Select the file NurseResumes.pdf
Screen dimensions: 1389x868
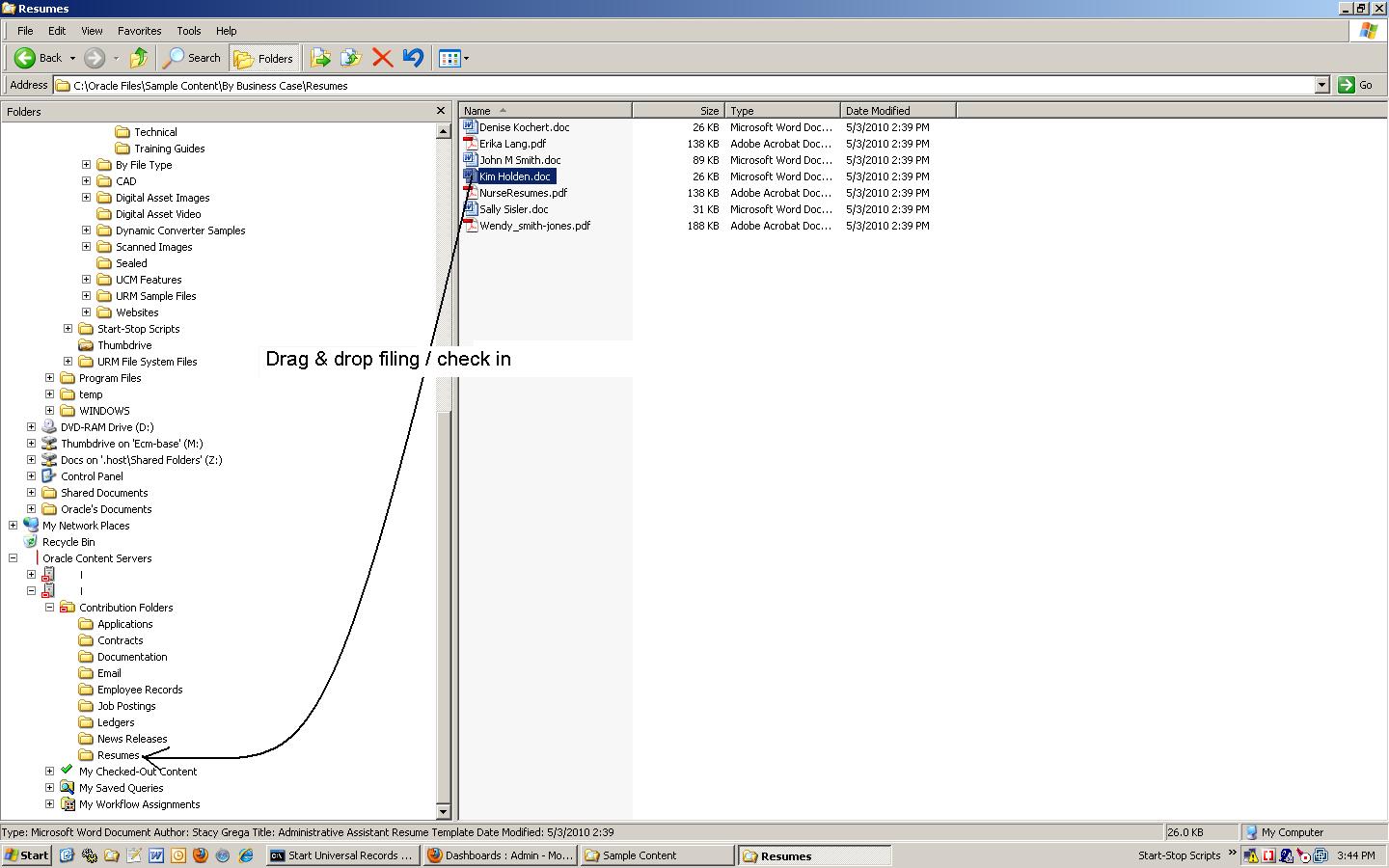[x=523, y=192]
